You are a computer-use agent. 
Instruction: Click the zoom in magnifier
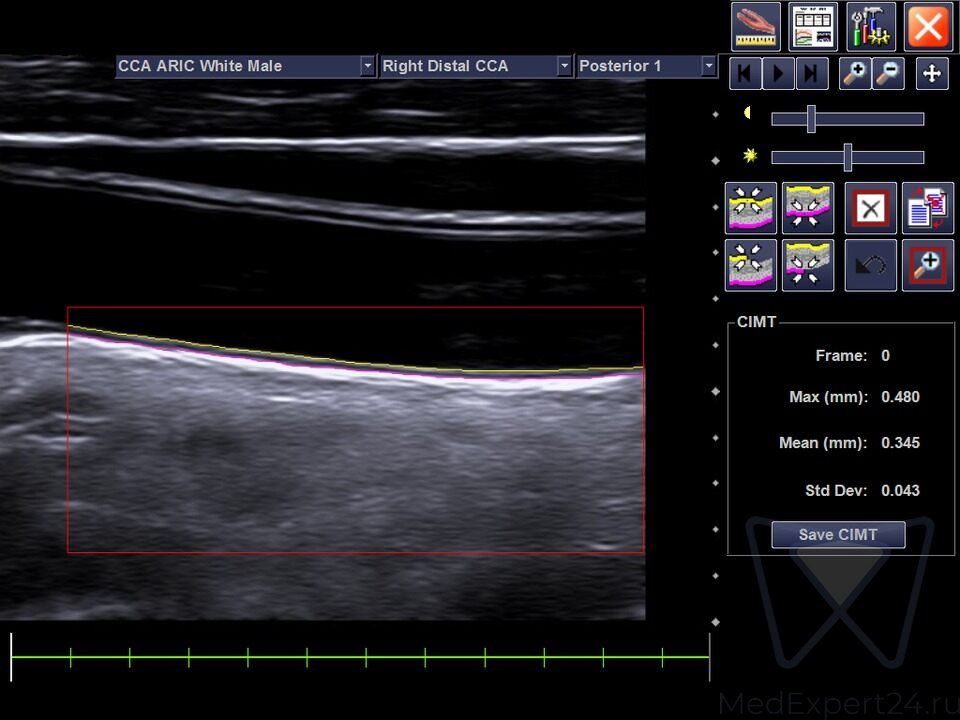tap(855, 74)
